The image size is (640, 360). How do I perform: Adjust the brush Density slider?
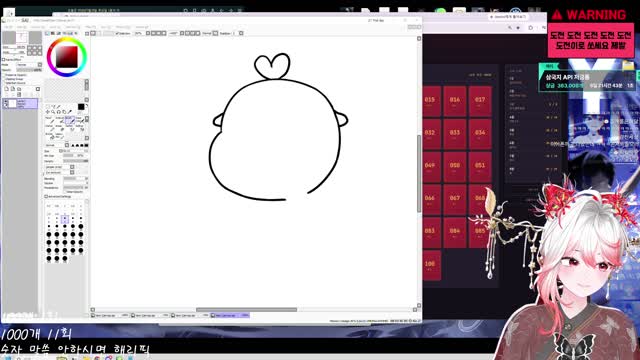pos(76,161)
